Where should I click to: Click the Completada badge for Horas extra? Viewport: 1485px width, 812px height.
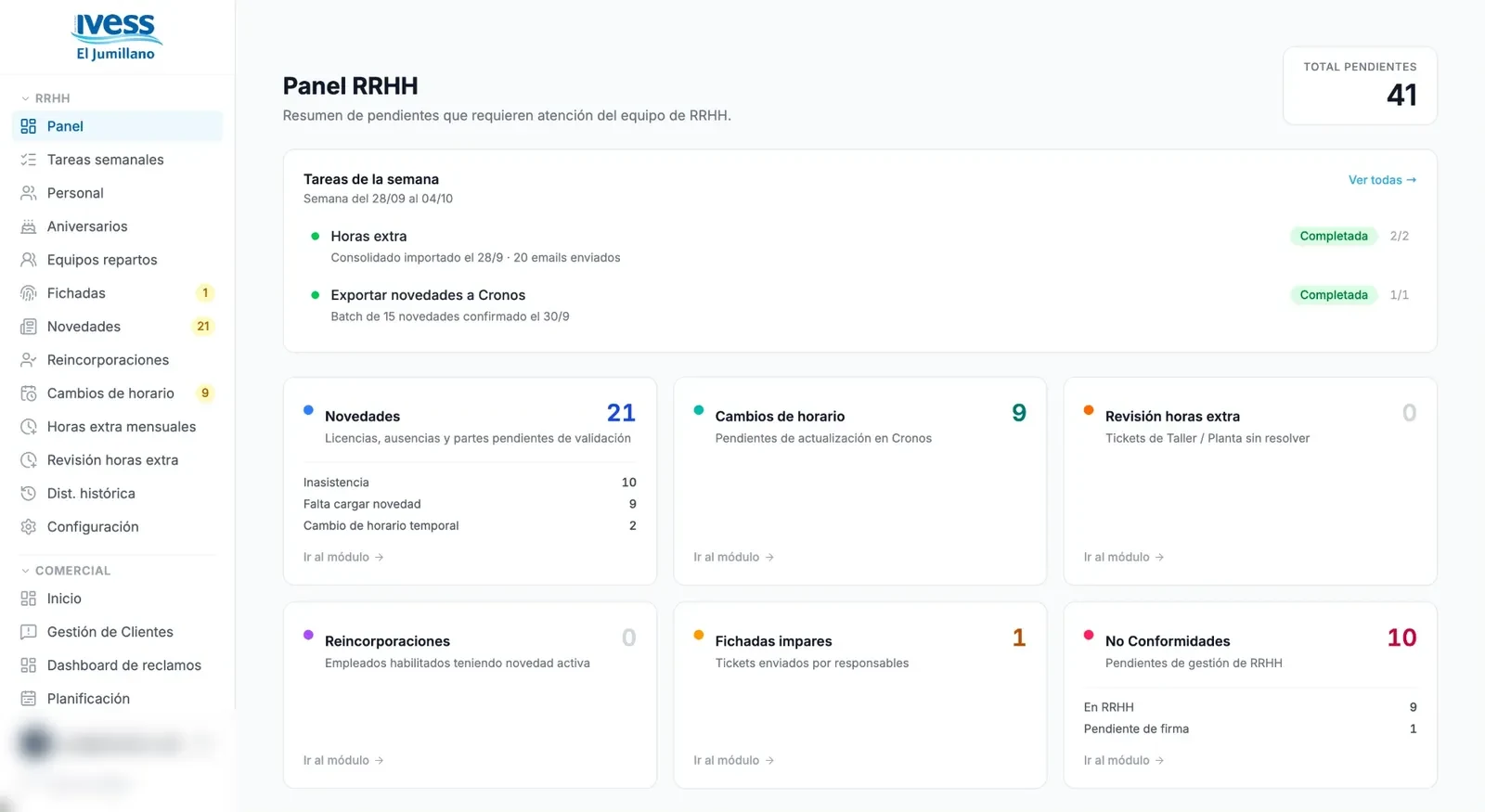coord(1334,236)
